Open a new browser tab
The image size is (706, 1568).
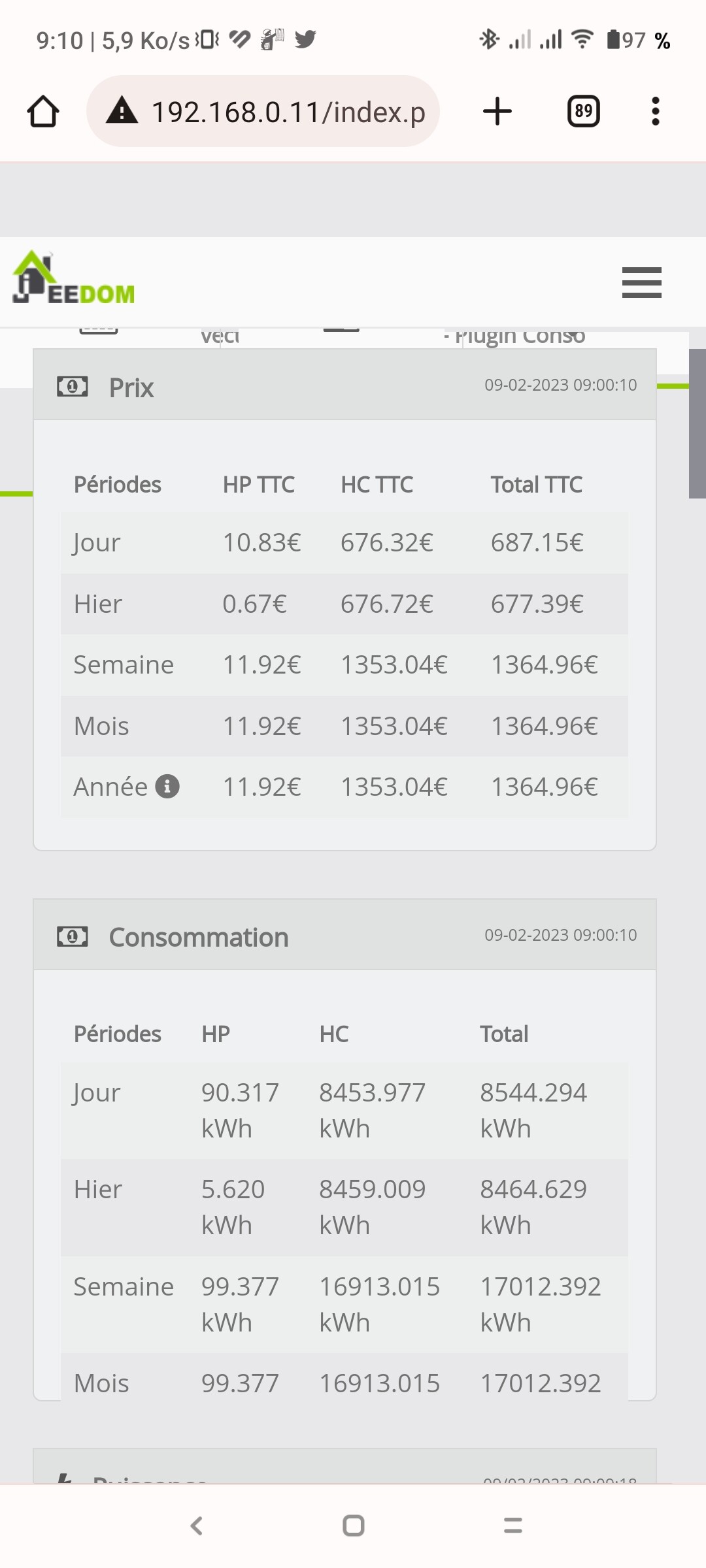click(x=497, y=111)
